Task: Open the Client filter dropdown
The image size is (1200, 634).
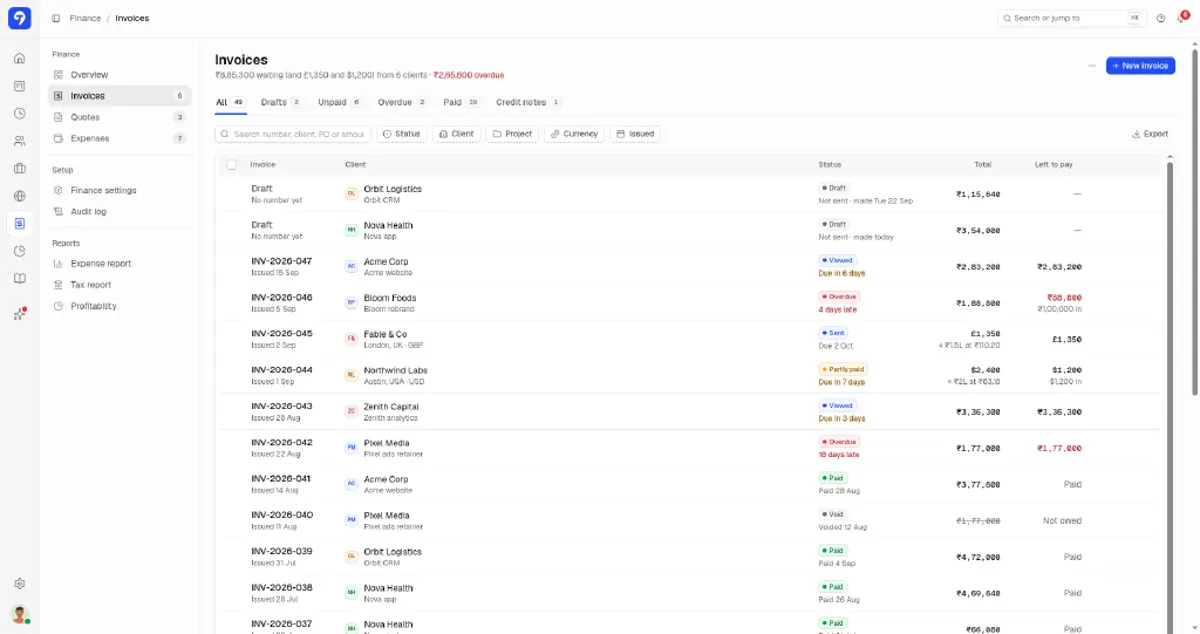Action: coord(456,134)
